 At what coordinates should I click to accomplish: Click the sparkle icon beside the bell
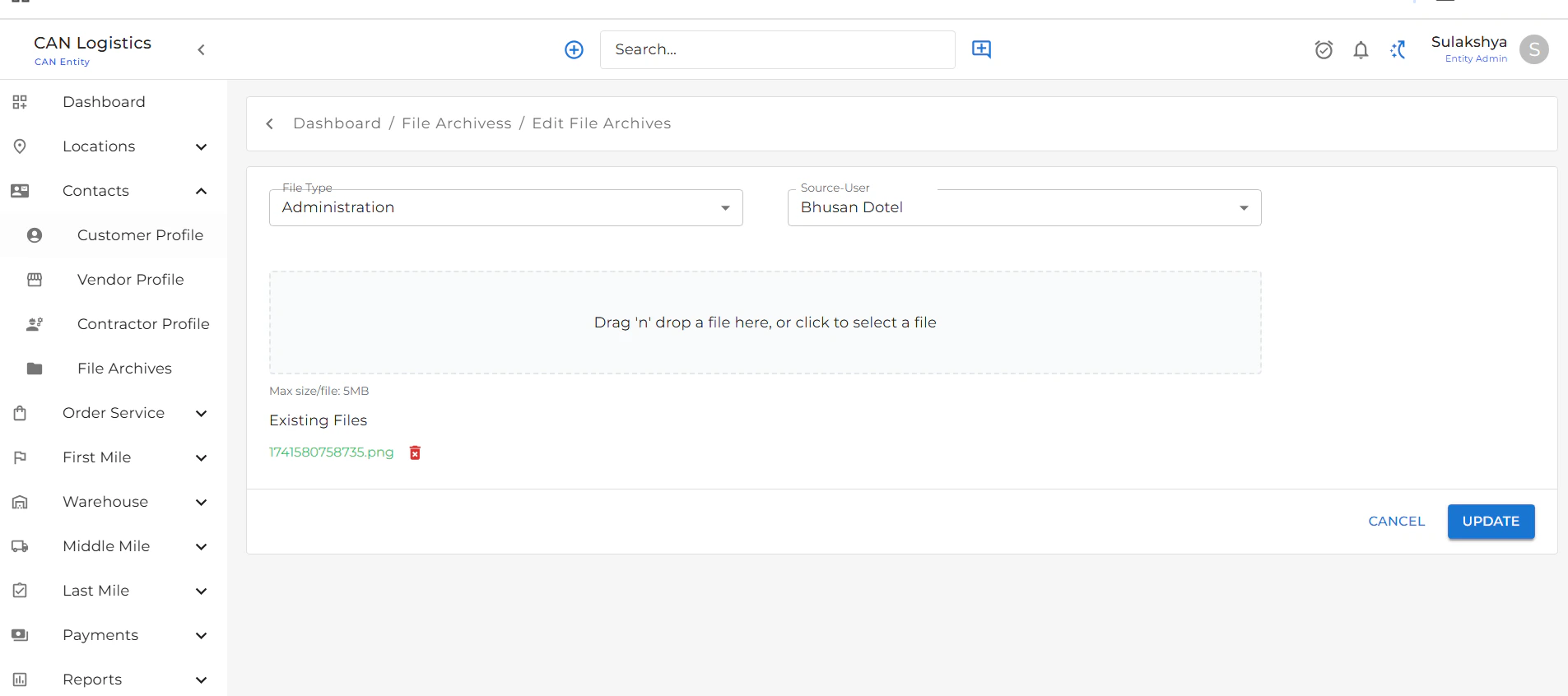click(x=1398, y=50)
